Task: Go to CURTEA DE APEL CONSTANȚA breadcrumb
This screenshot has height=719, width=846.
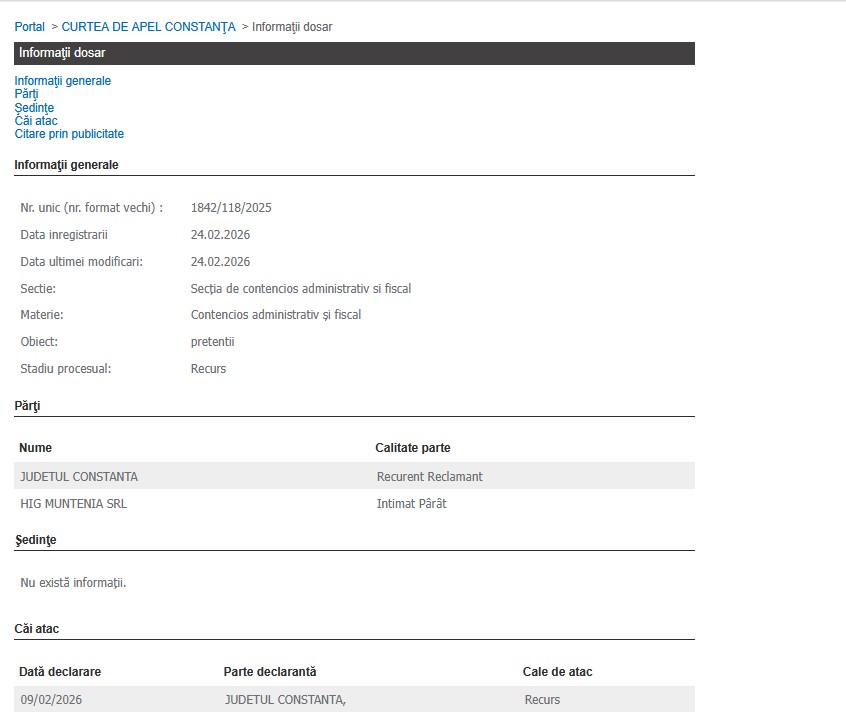Action: pyautogui.click(x=148, y=27)
